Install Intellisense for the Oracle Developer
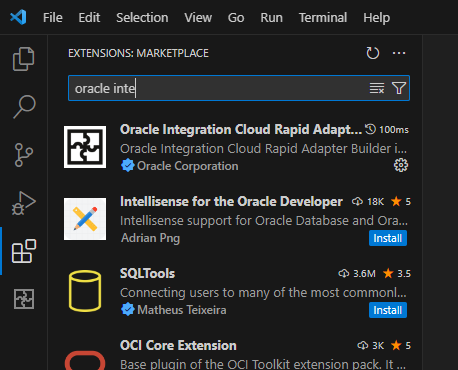458x370 pixels. pos(388,238)
